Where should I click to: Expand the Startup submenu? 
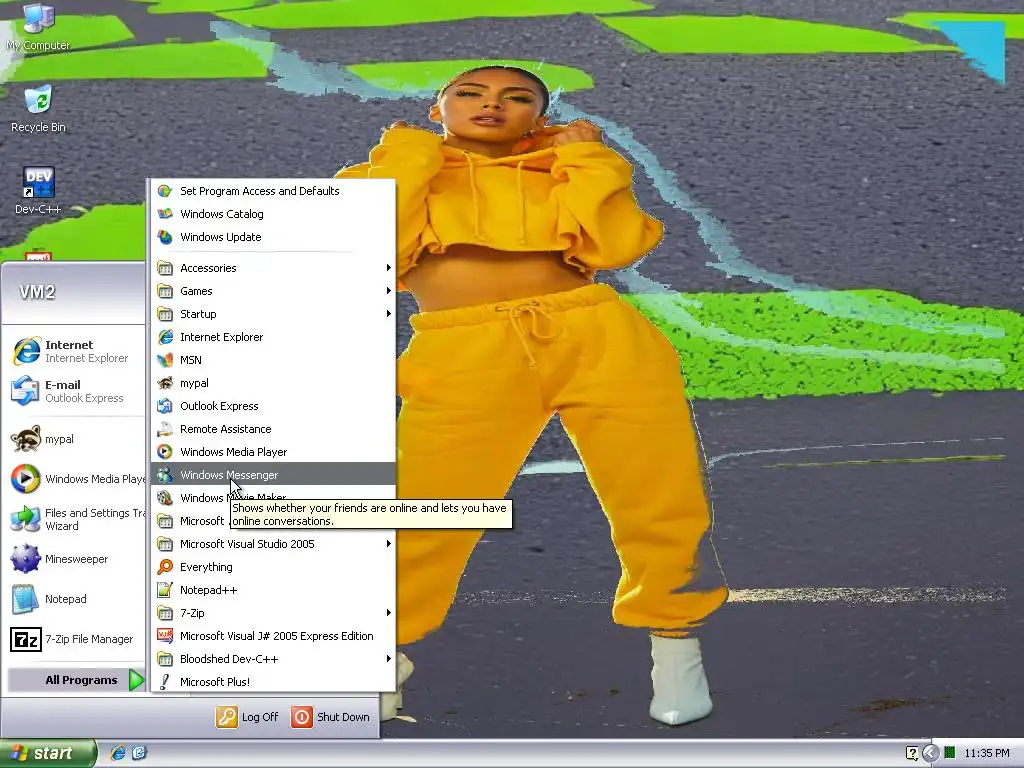pyautogui.click(x=273, y=313)
